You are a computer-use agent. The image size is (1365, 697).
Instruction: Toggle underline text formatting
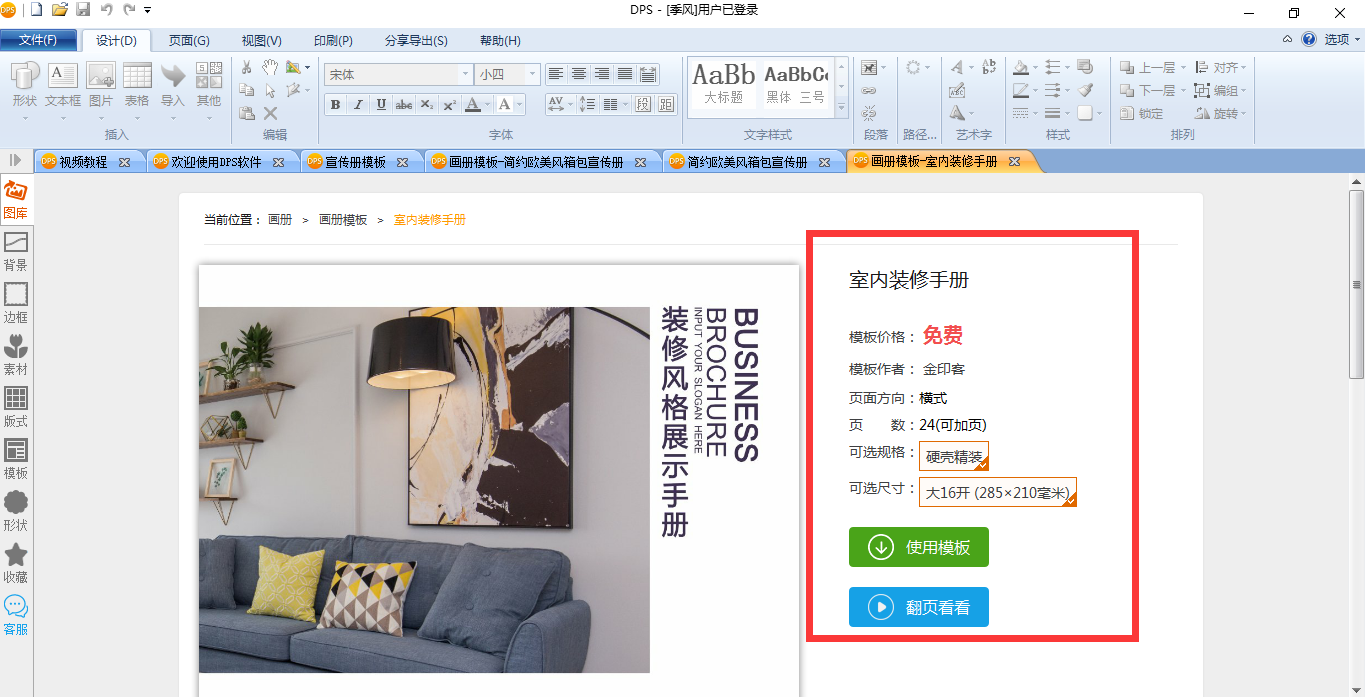(381, 105)
